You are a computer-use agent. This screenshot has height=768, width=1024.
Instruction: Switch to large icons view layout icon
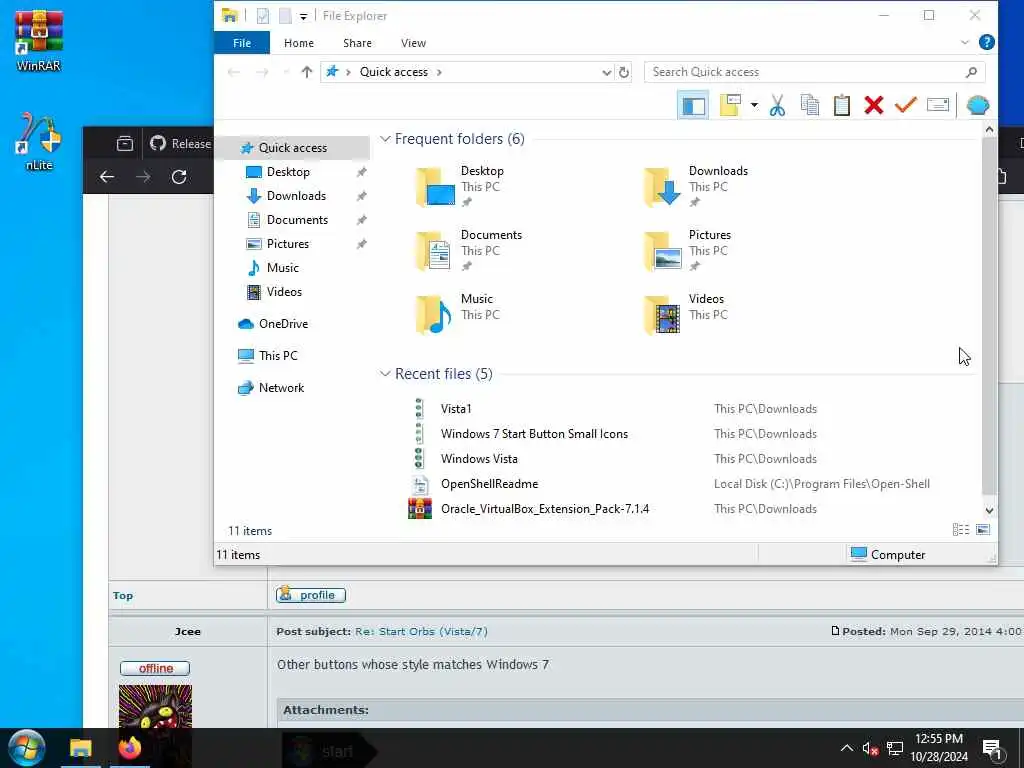click(983, 530)
